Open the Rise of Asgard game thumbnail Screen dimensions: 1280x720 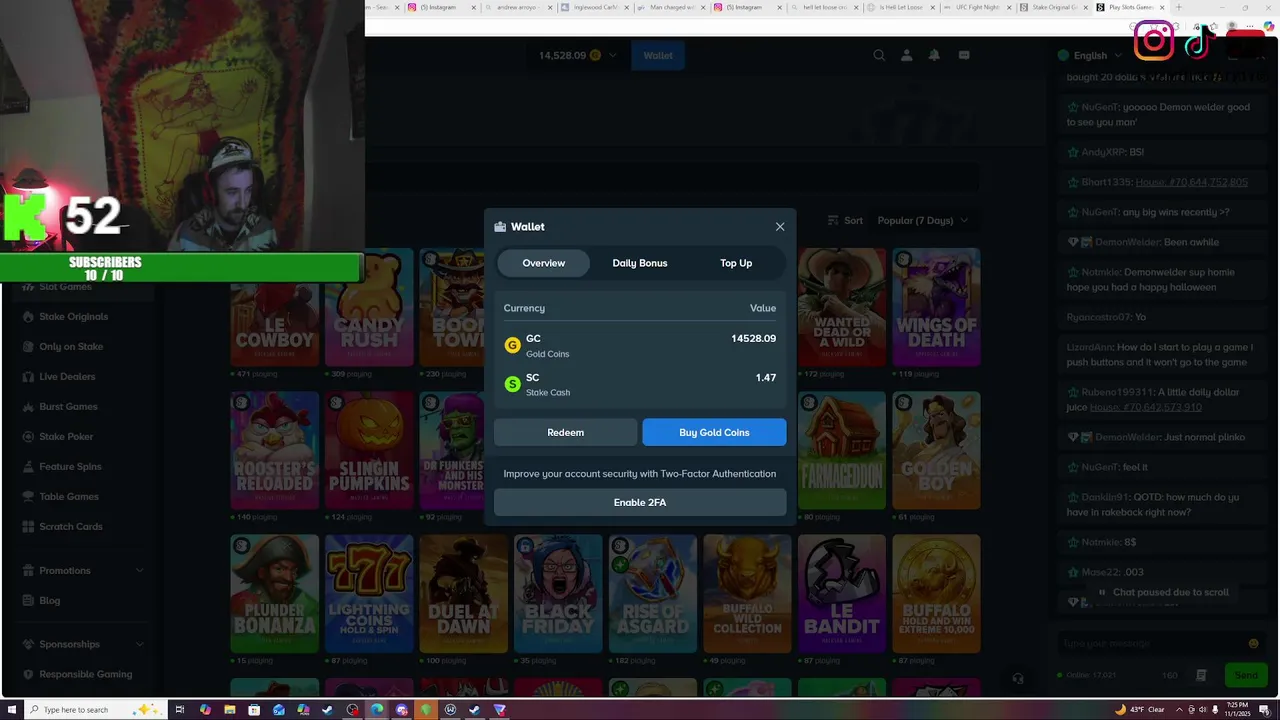pos(652,593)
